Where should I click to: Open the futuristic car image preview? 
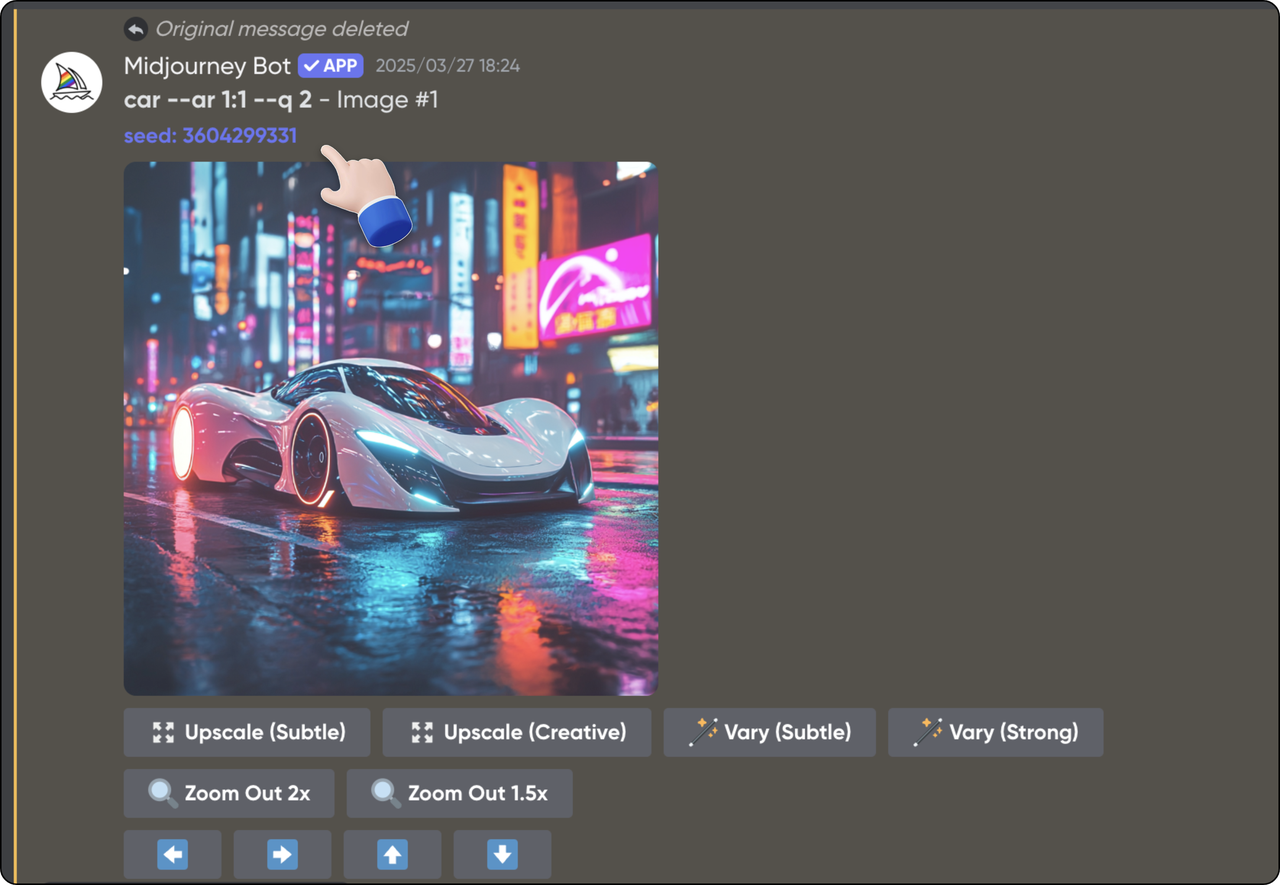click(390, 428)
